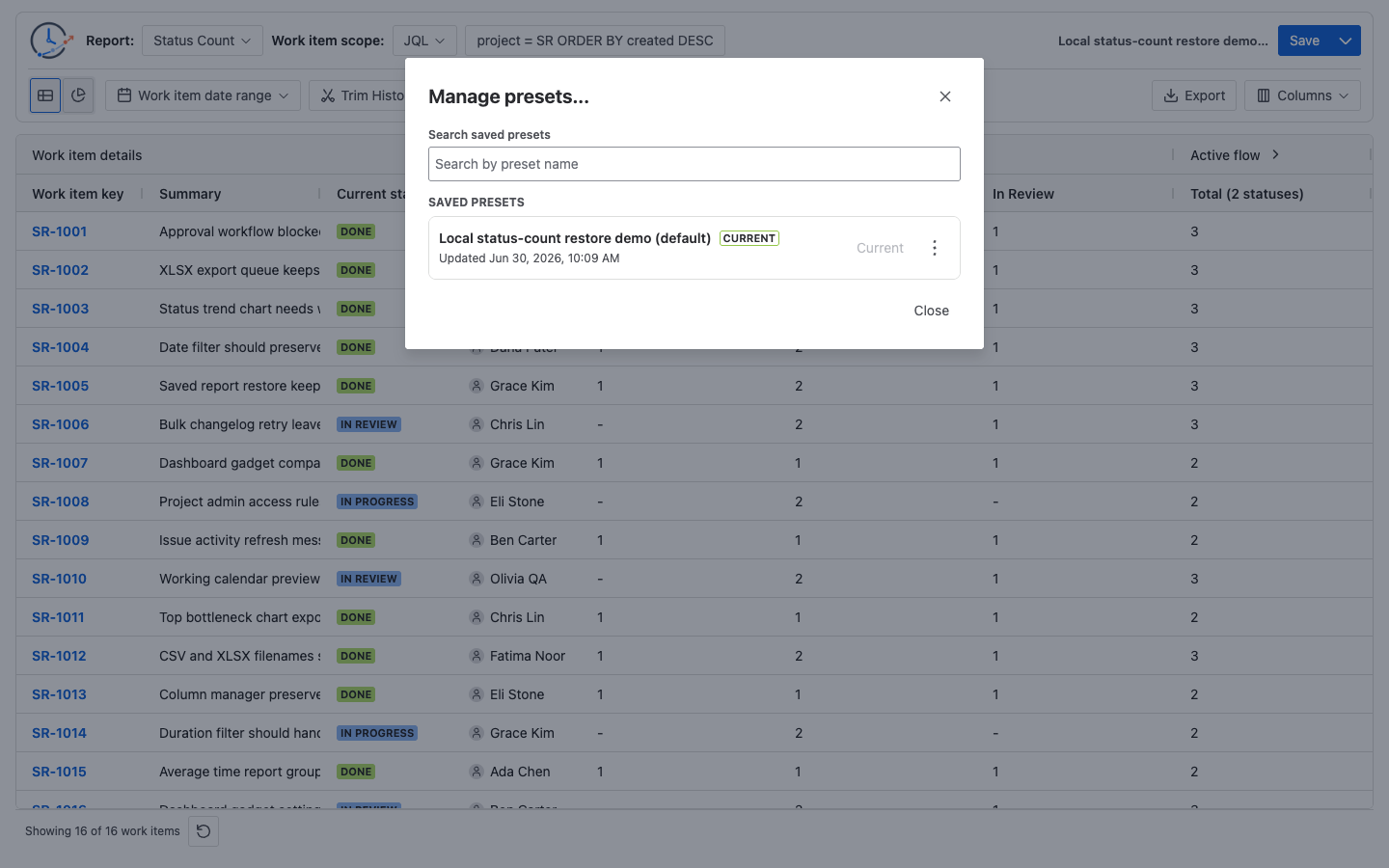Click avatar icon beside Chris Lin on SR-1006
The width and height of the screenshot is (1389, 868).
point(477,424)
